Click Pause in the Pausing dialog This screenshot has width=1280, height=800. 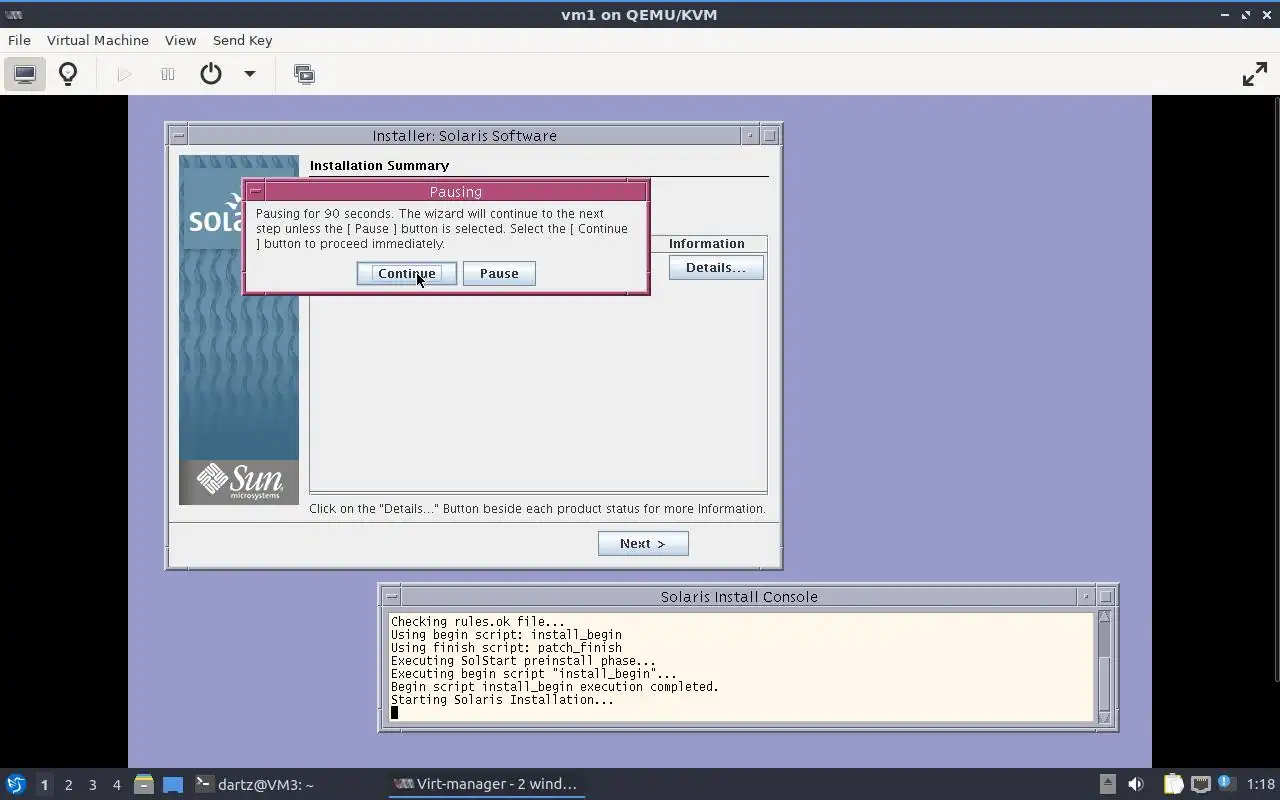click(x=499, y=273)
